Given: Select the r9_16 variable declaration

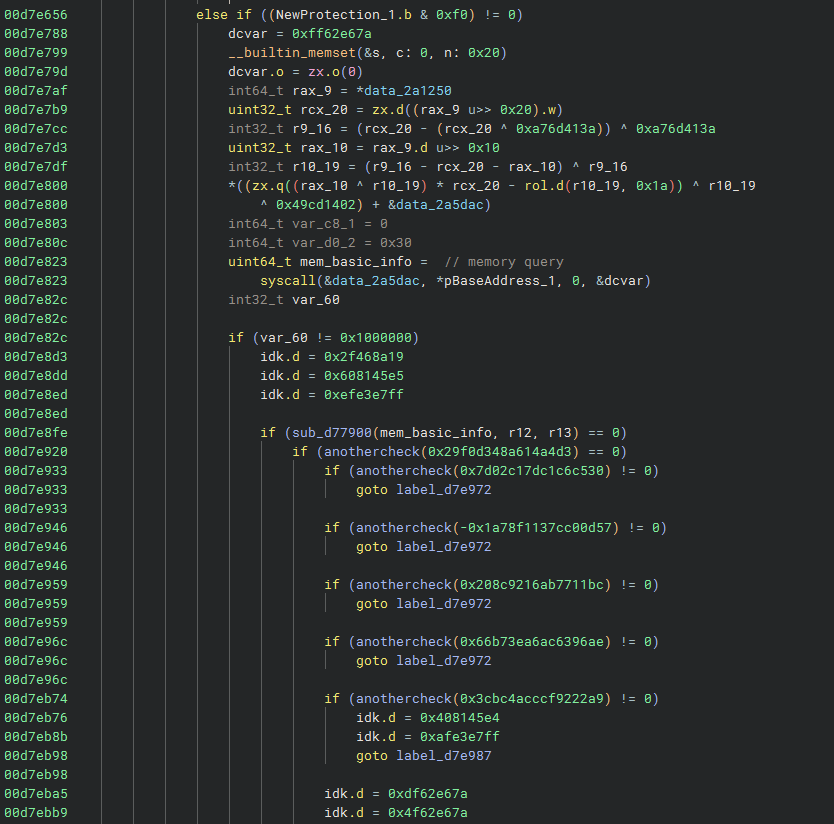Looking at the screenshot, I should [312, 129].
